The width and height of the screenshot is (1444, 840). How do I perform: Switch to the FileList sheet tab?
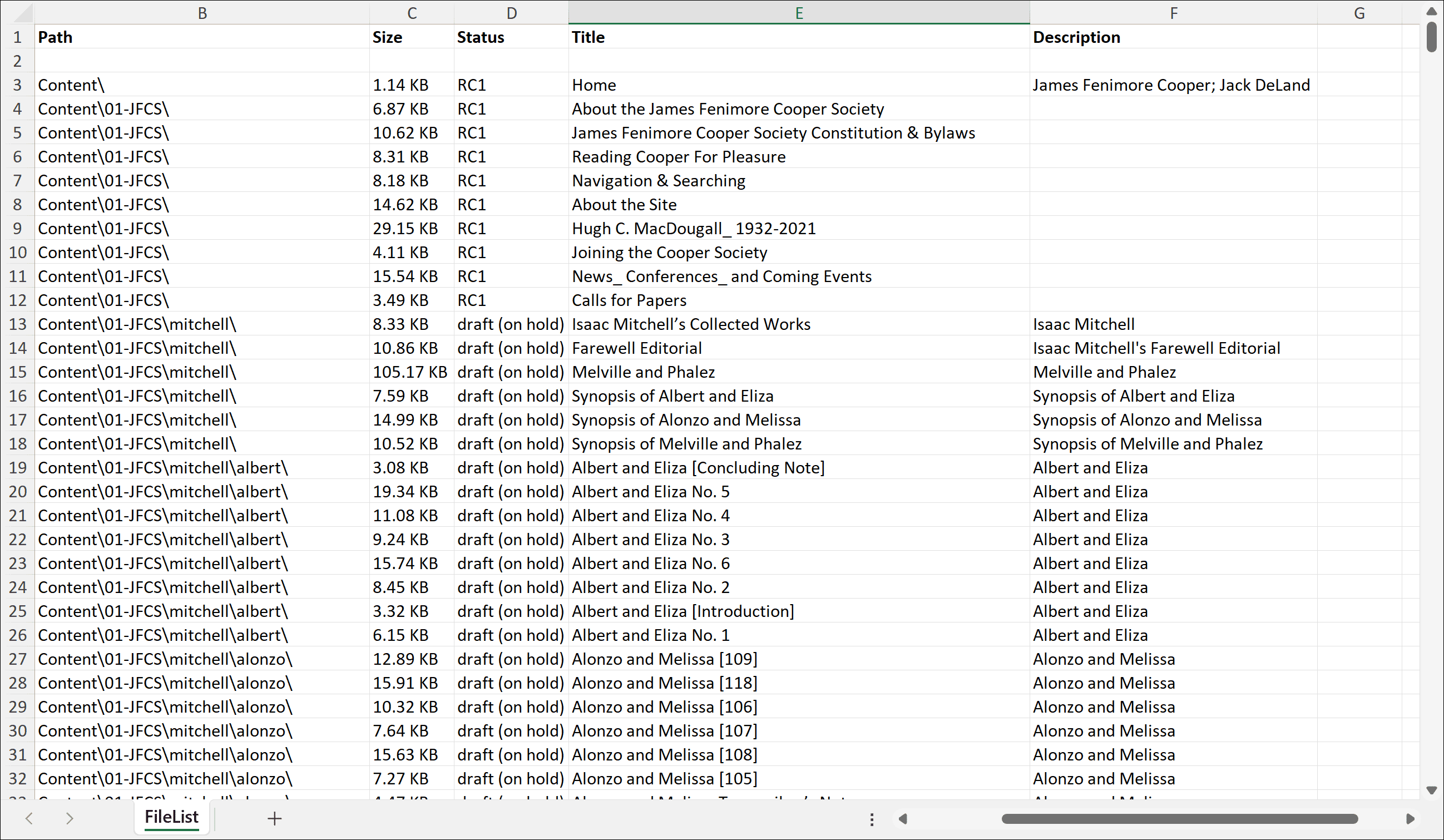coord(171,817)
